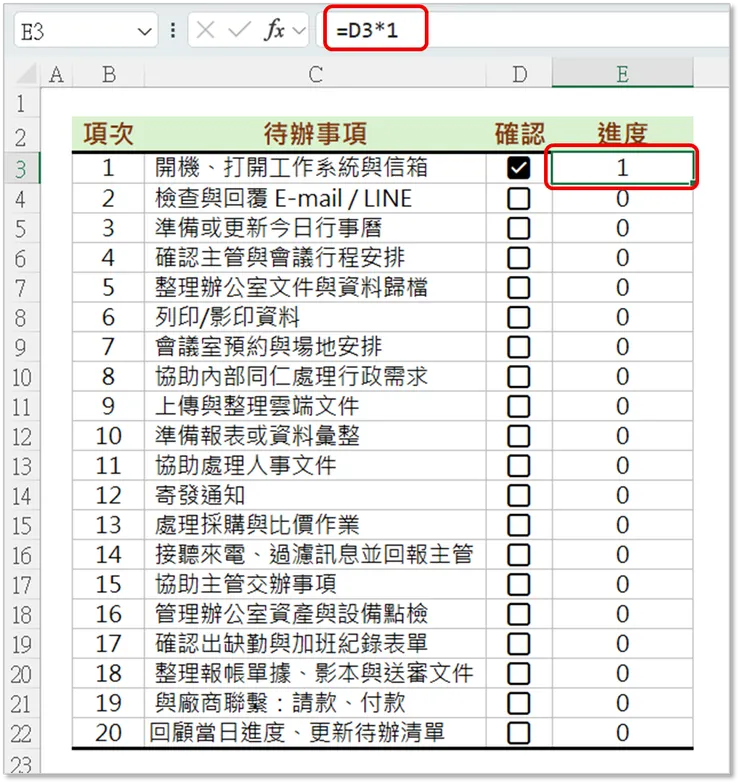
Task: Click the Name Box showing E3
Action: (x=85, y=31)
